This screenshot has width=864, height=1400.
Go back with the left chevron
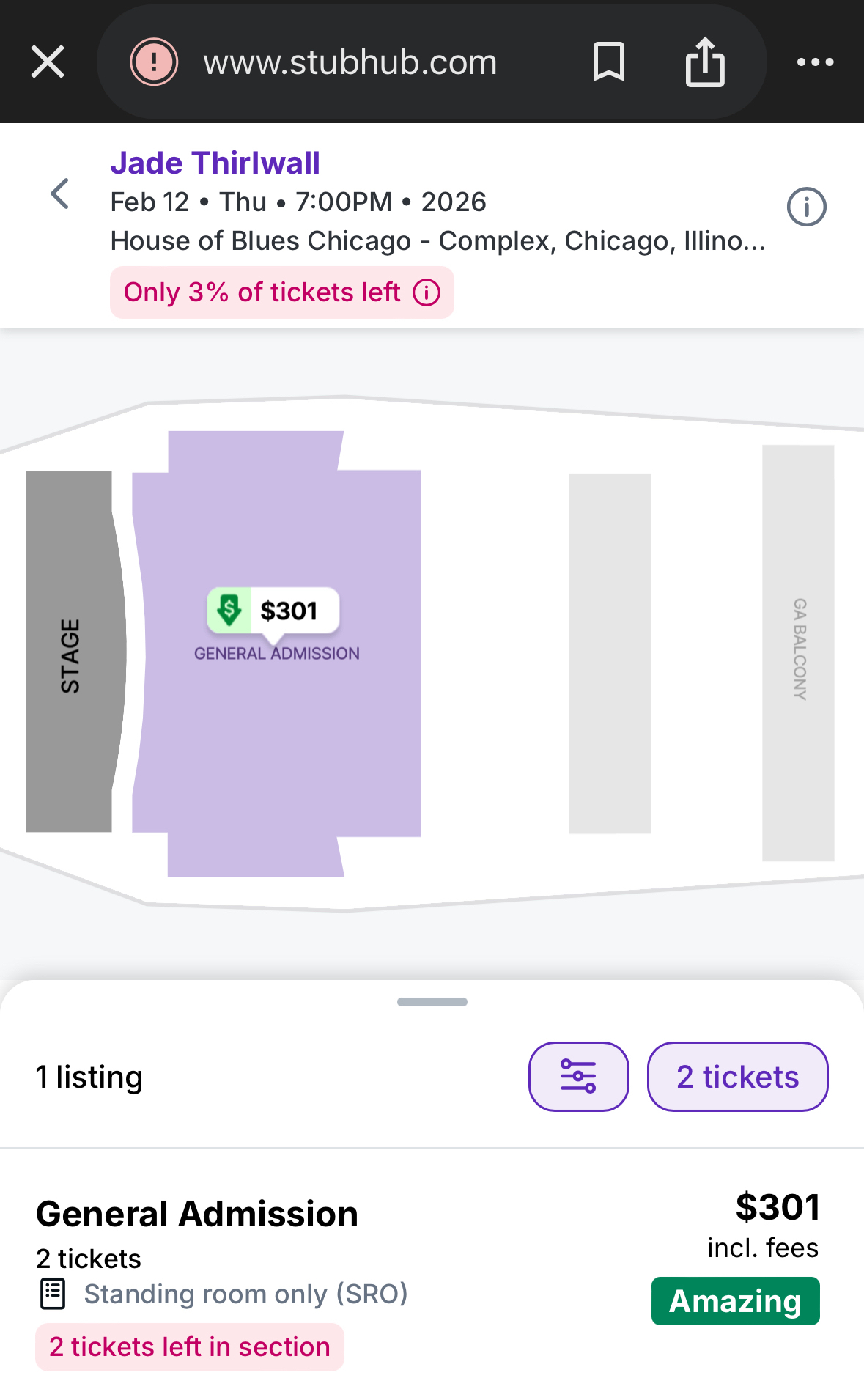tap(60, 194)
